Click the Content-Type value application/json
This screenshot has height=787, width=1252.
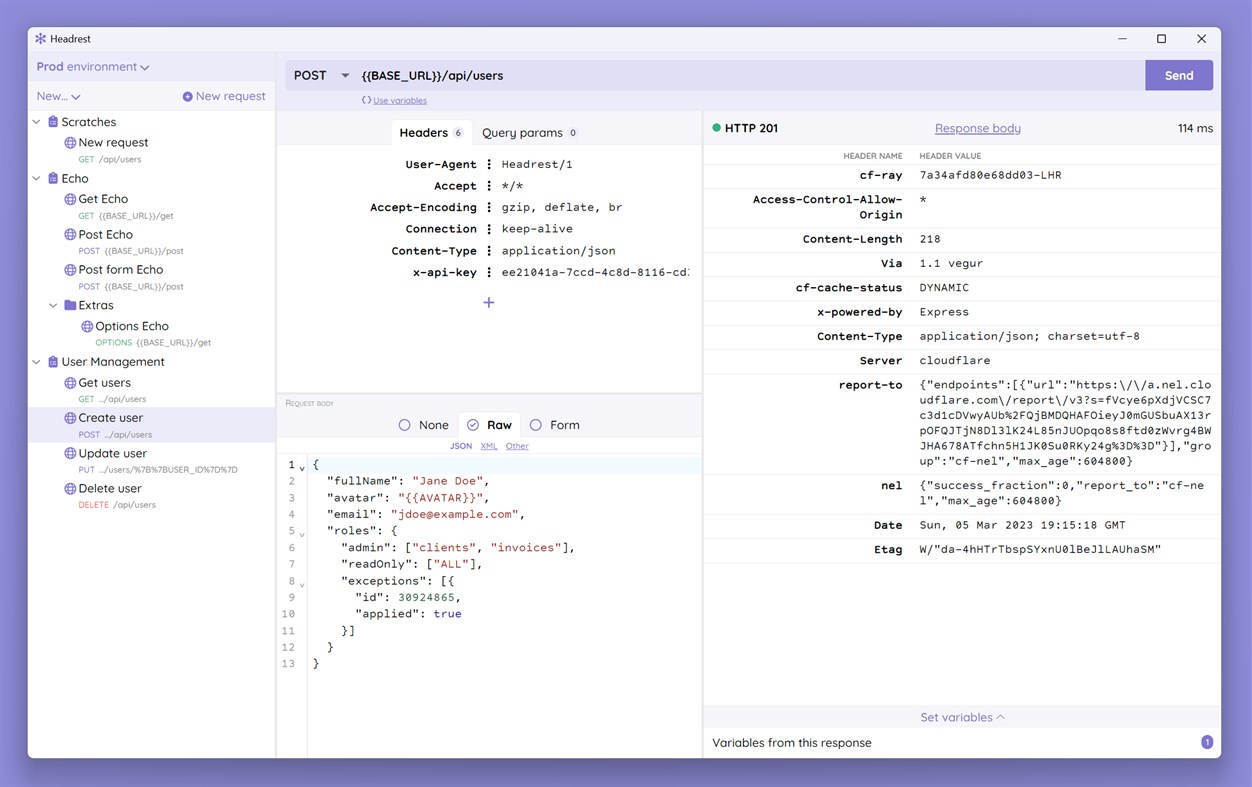click(x=559, y=251)
